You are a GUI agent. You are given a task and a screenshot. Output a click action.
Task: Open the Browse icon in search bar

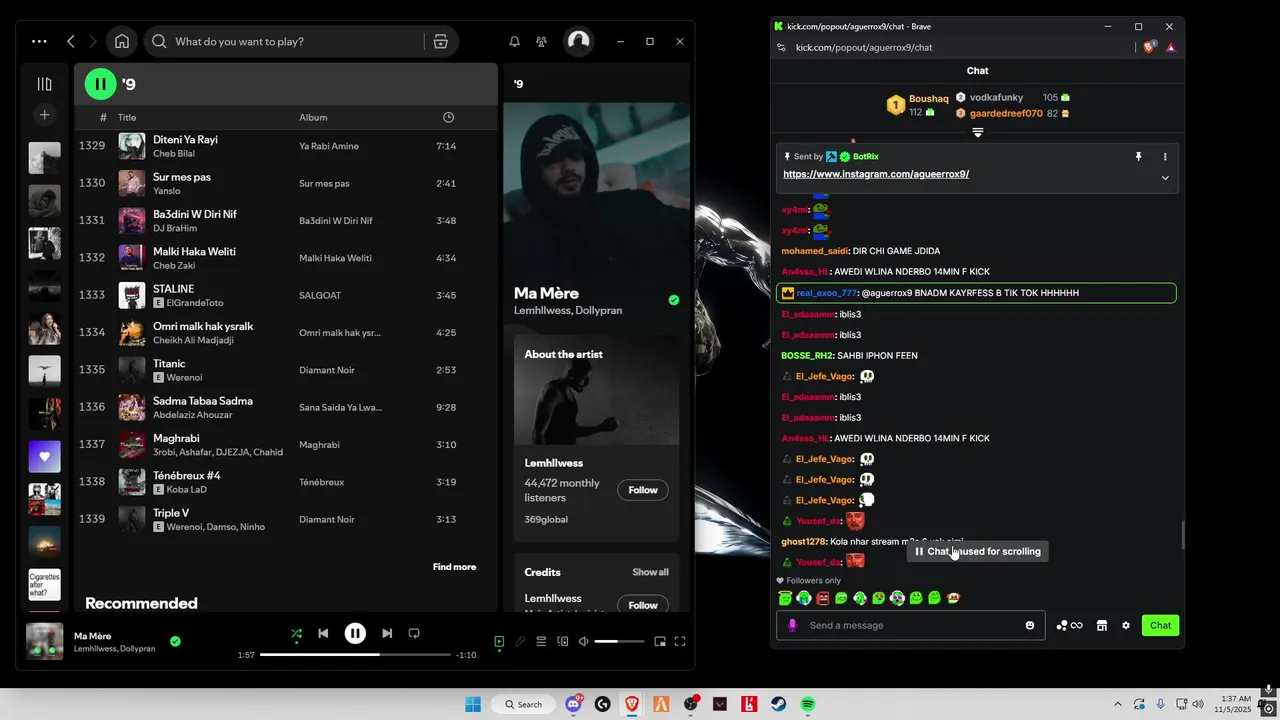click(440, 41)
